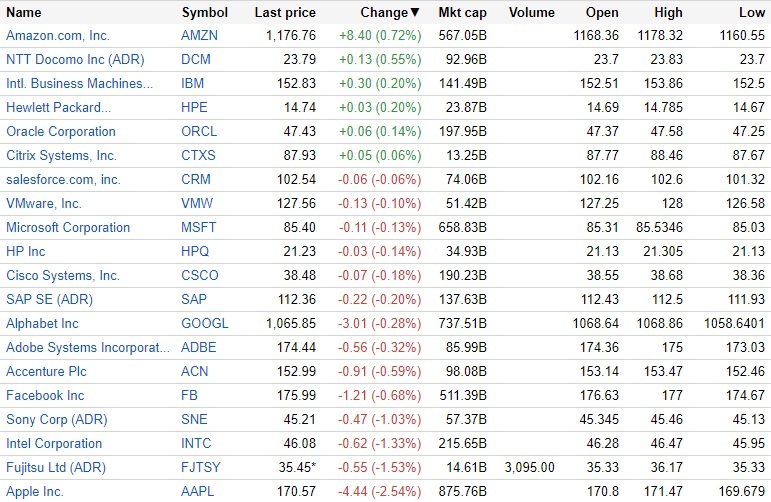Click the Mkt cap column header

pos(462,13)
